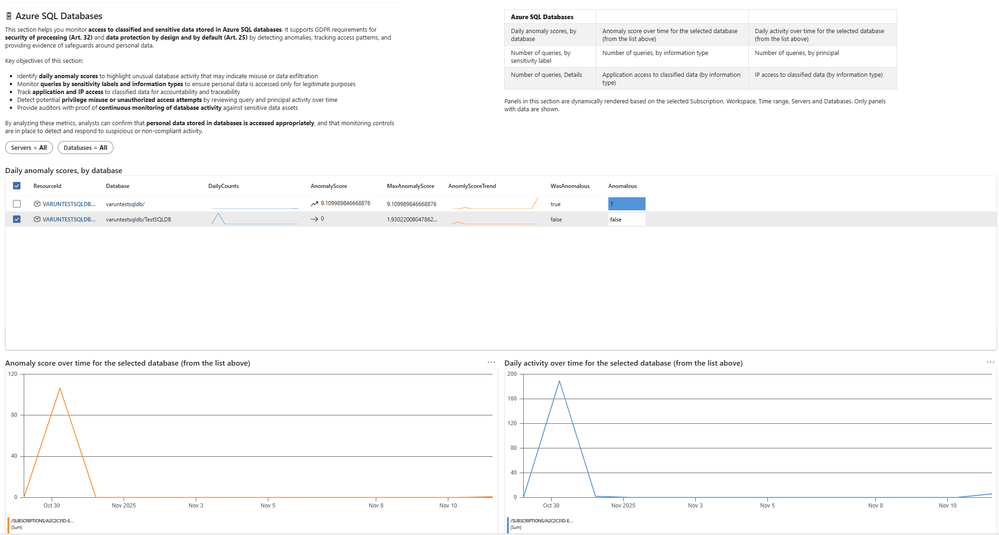Image resolution: width=999 pixels, height=535 pixels.
Task: Open the Databases = All filter
Action: tap(85, 148)
